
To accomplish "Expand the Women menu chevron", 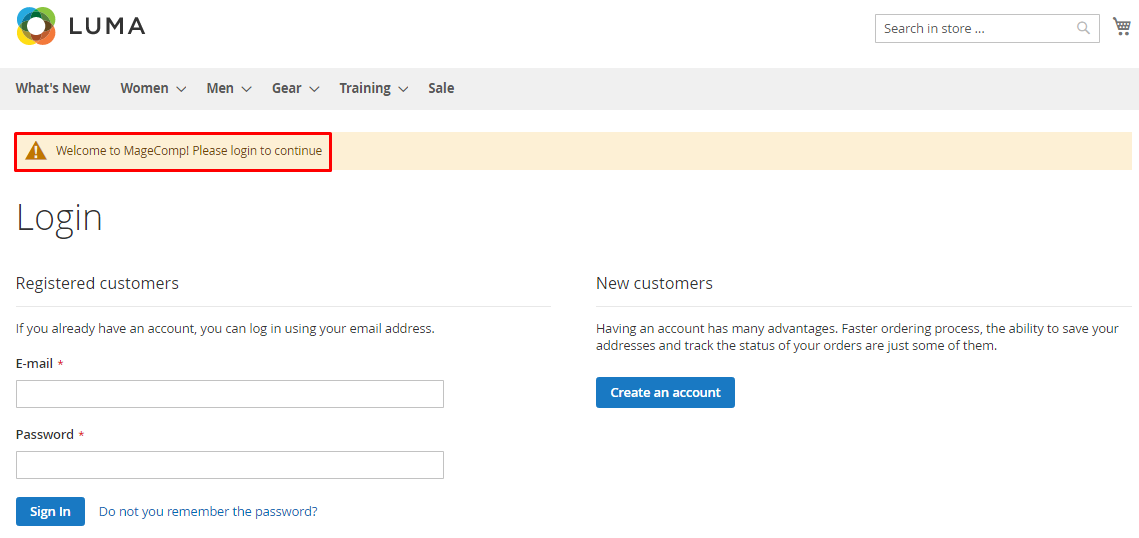I will pyautogui.click(x=181, y=89).
